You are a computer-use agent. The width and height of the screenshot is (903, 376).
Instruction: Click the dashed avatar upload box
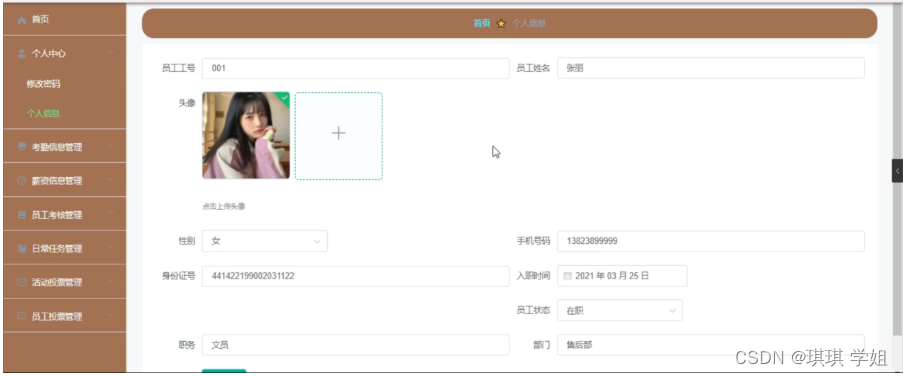[339, 136]
